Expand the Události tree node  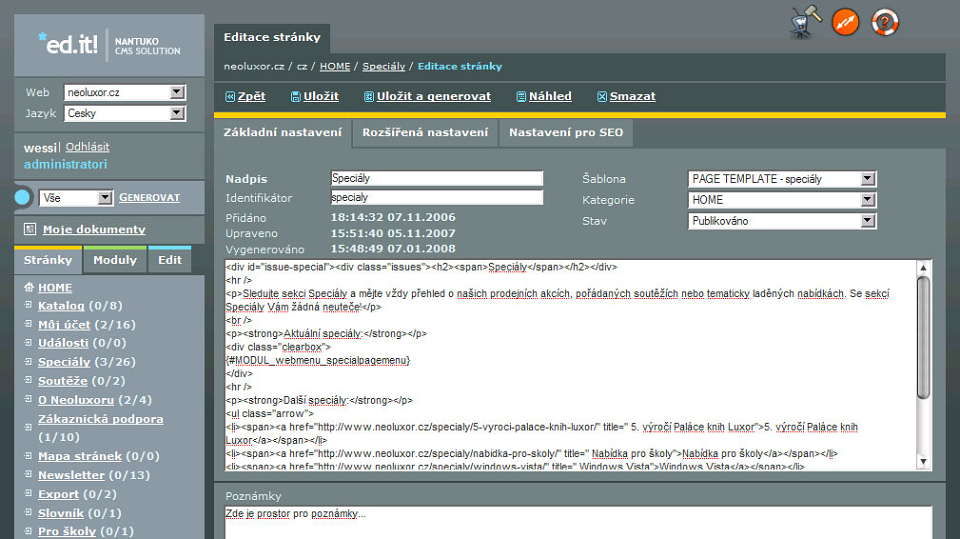coord(28,342)
